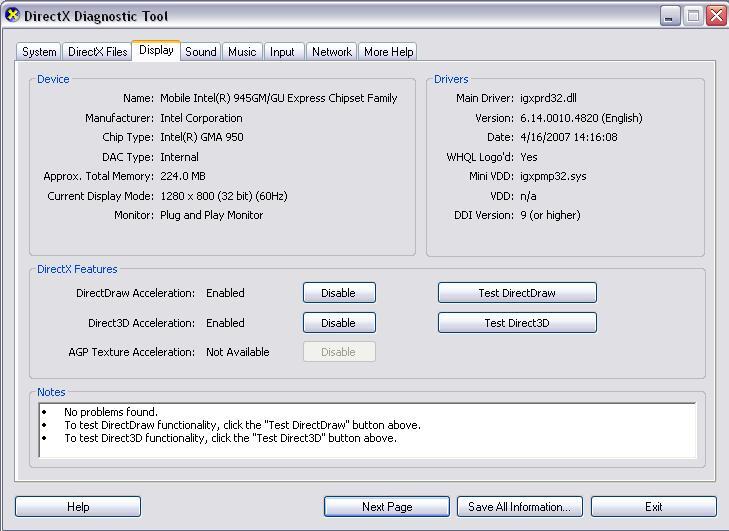Run the Test DirectDraw button

coord(517,293)
